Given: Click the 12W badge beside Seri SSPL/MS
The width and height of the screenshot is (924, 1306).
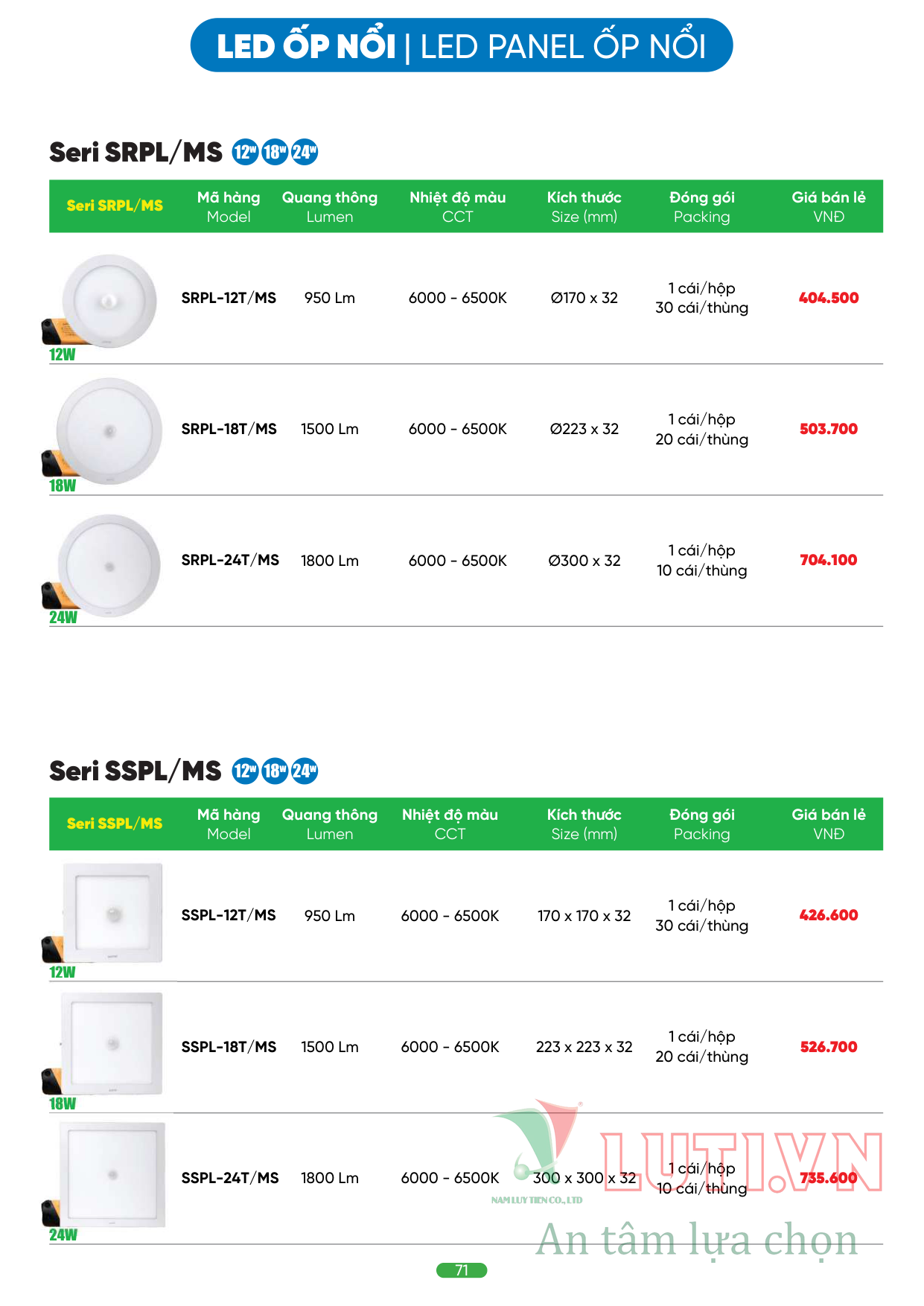Looking at the screenshot, I should coord(245,771).
